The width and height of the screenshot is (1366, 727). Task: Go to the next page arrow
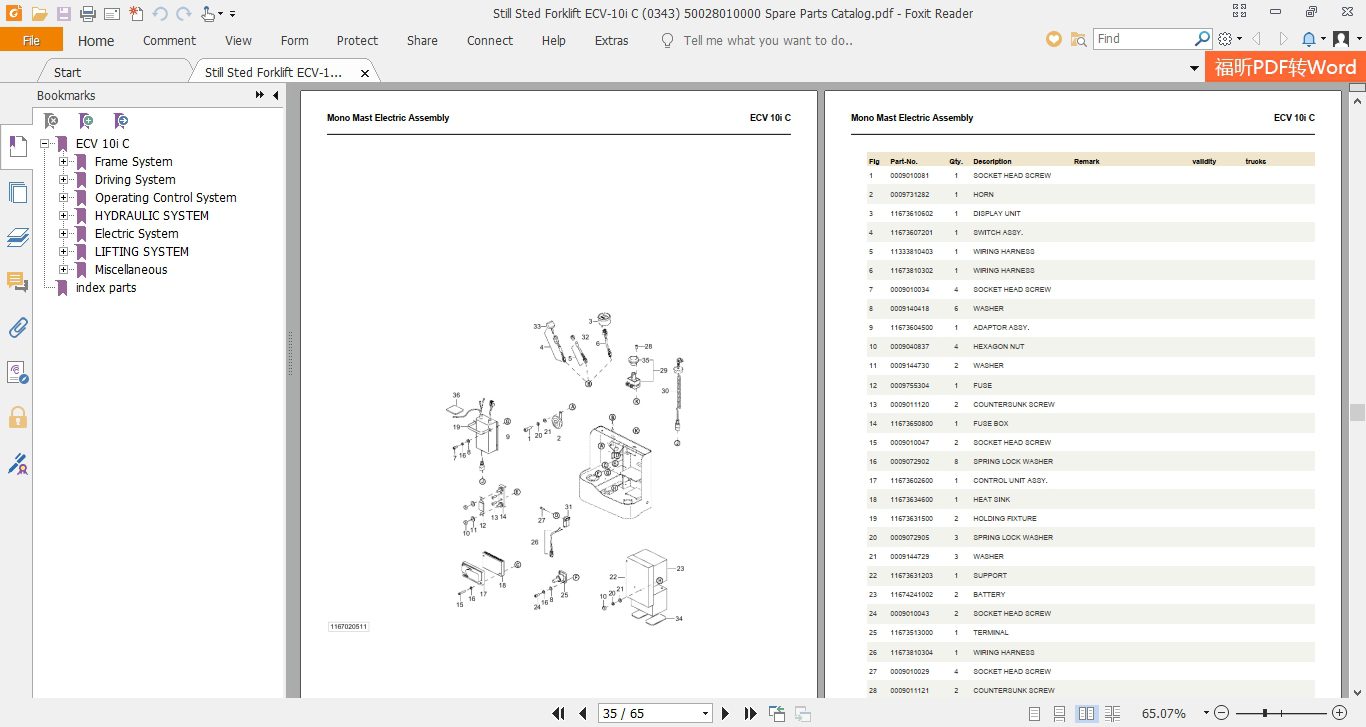pyautogui.click(x=726, y=714)
